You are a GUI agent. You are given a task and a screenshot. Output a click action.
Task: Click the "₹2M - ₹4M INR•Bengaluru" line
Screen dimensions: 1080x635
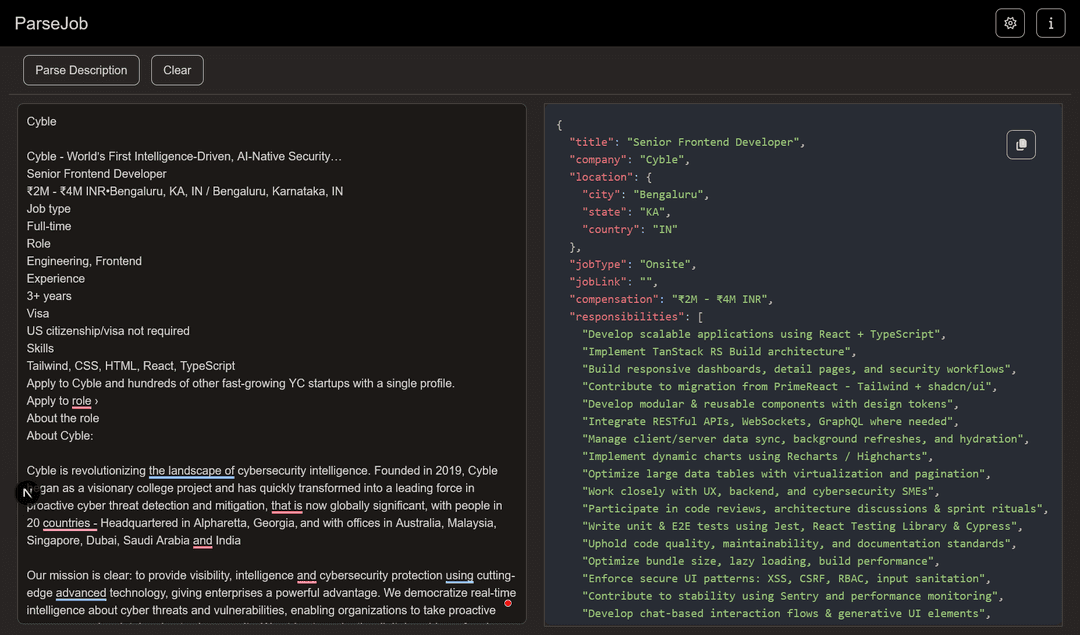(185, 191)
